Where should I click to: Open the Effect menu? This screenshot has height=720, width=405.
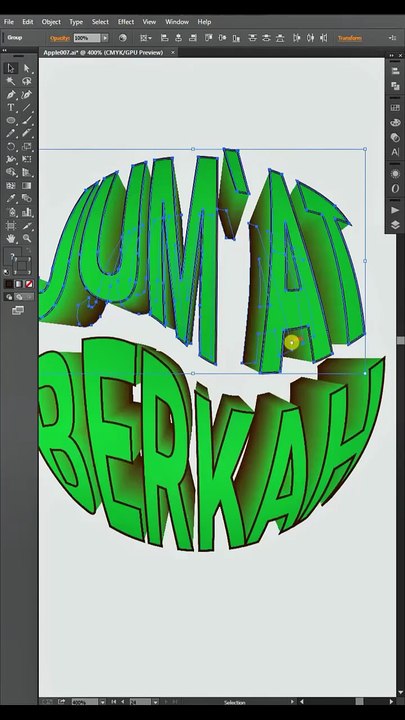click(x=126, y=22)
